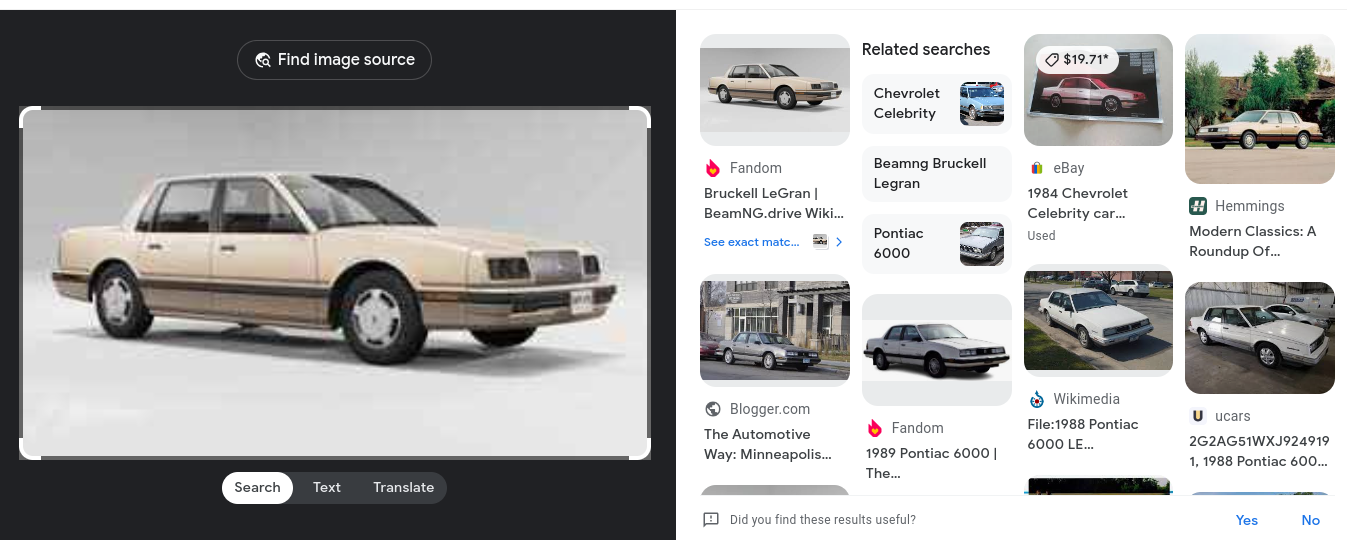Click the price tag icon on eBay image
Screen dimensions: 1347x540
pos(1051,60)
